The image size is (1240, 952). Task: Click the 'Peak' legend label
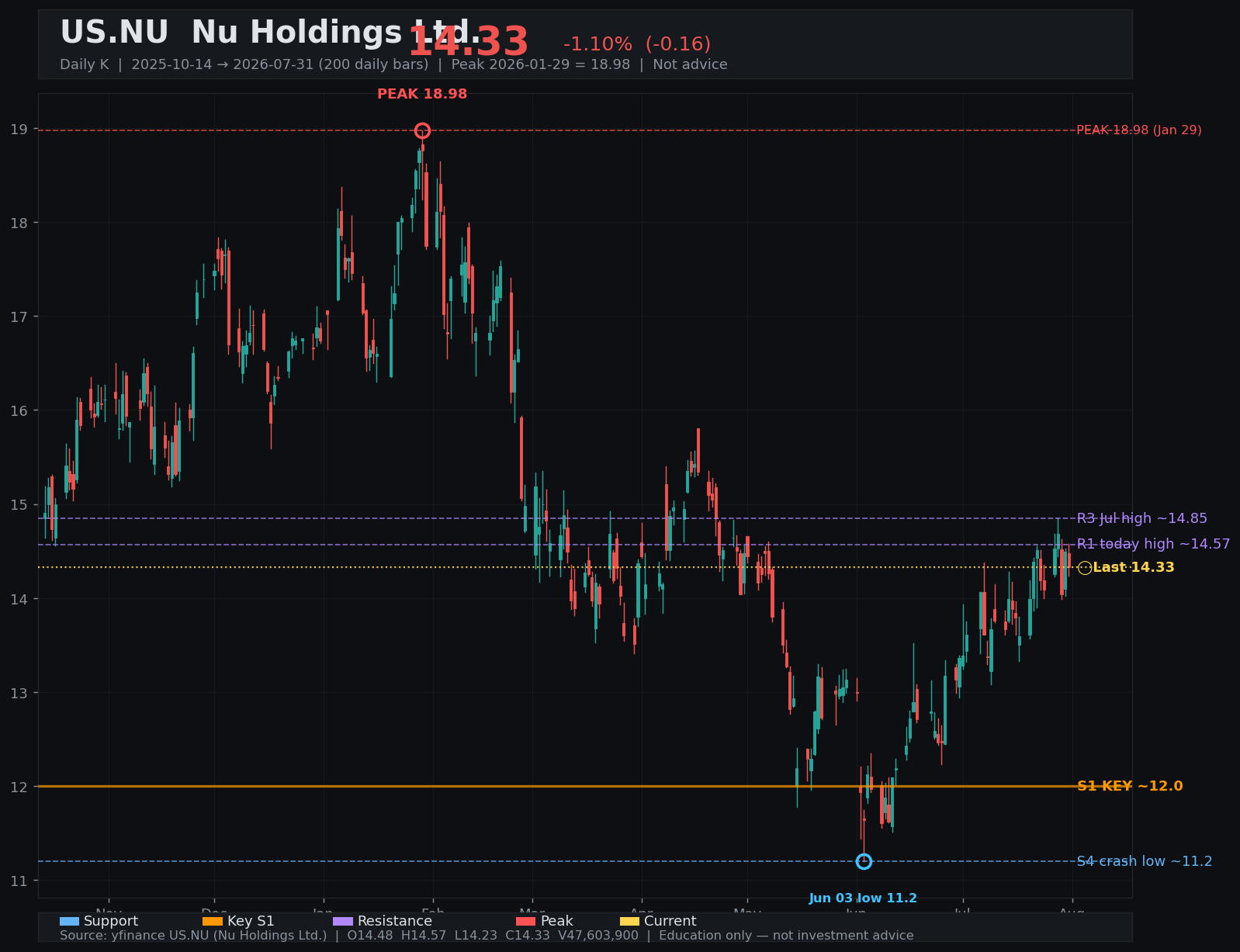[557, 921]
